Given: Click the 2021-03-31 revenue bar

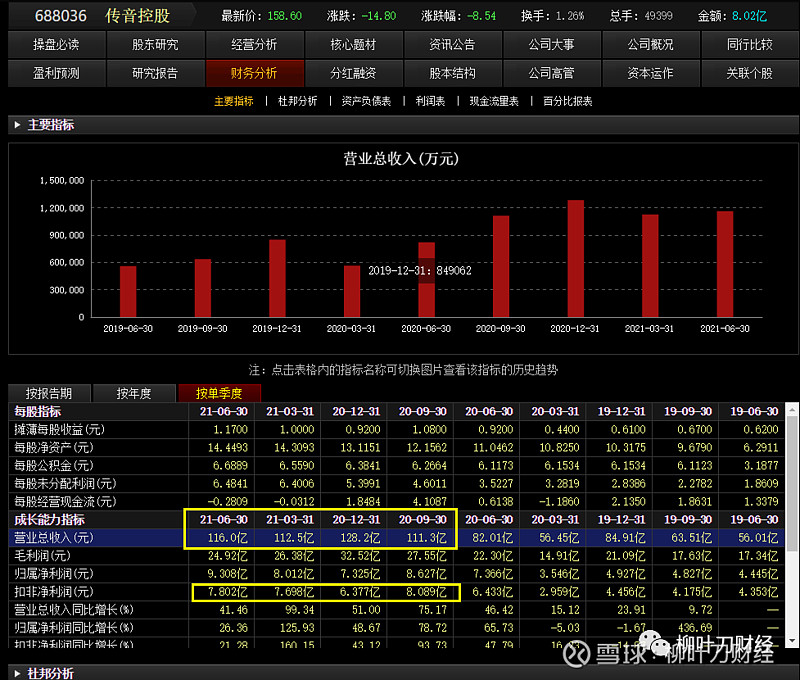Looking at the screenshot, I should [x=650, y=266].
